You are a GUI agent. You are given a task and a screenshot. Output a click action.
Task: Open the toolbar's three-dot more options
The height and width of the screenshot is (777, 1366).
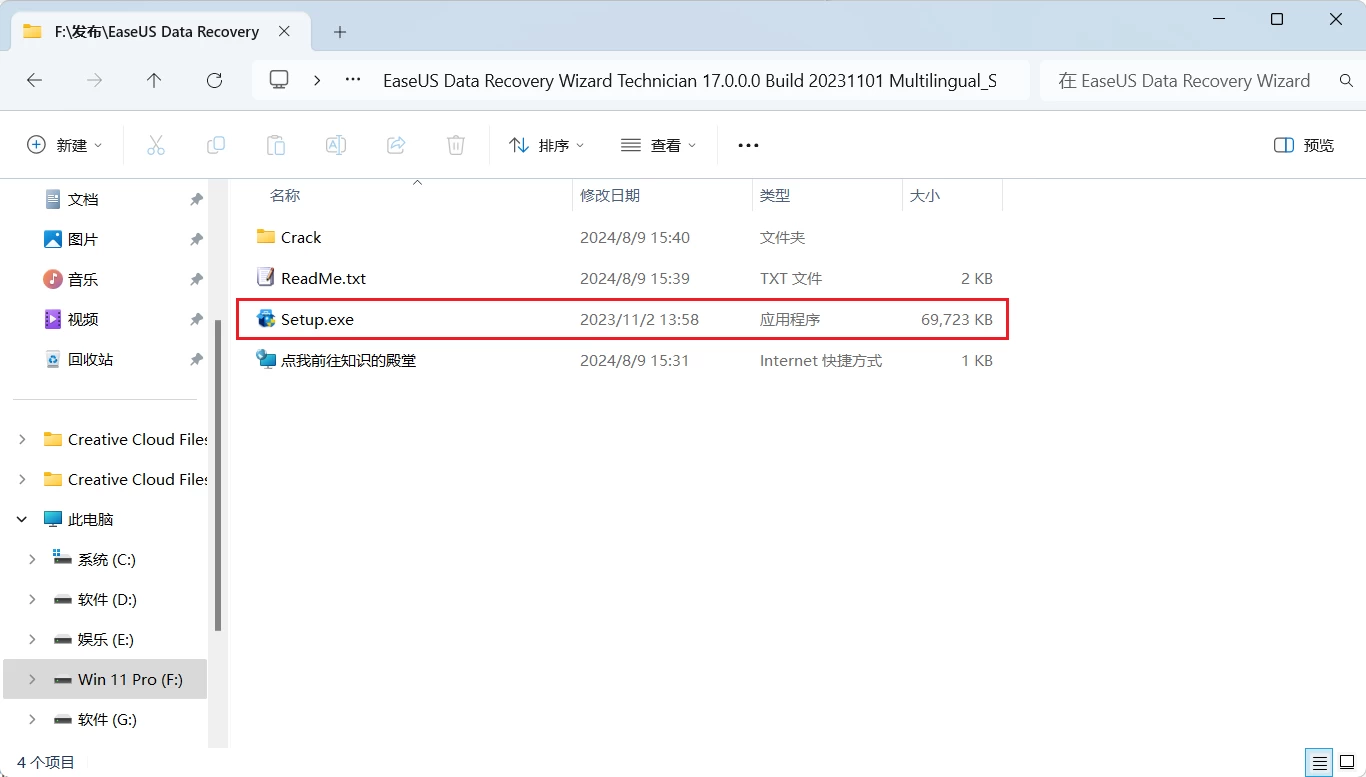coord(748,145)
